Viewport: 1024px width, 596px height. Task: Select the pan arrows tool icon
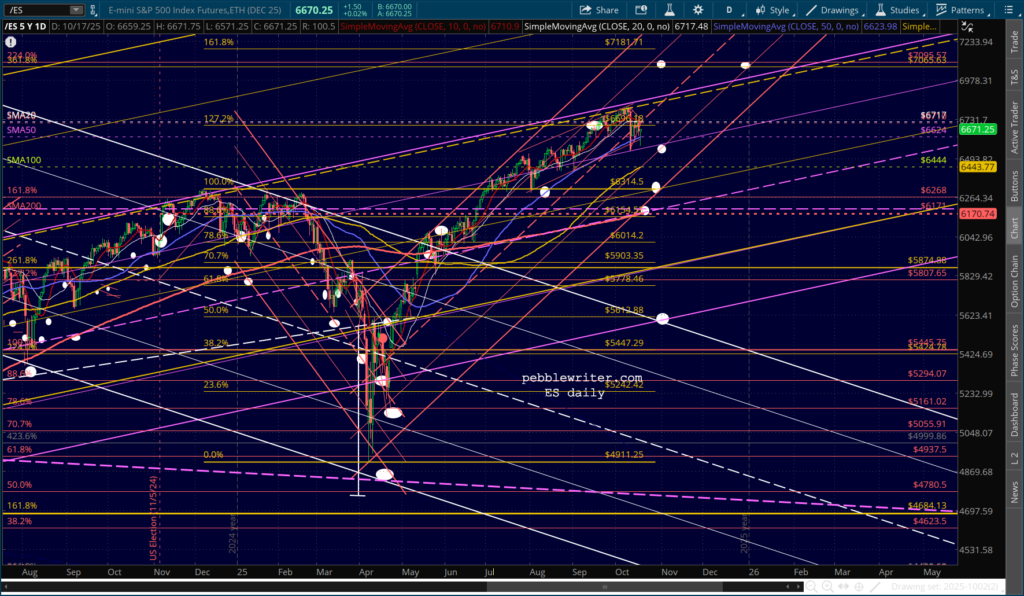(843, 587)
